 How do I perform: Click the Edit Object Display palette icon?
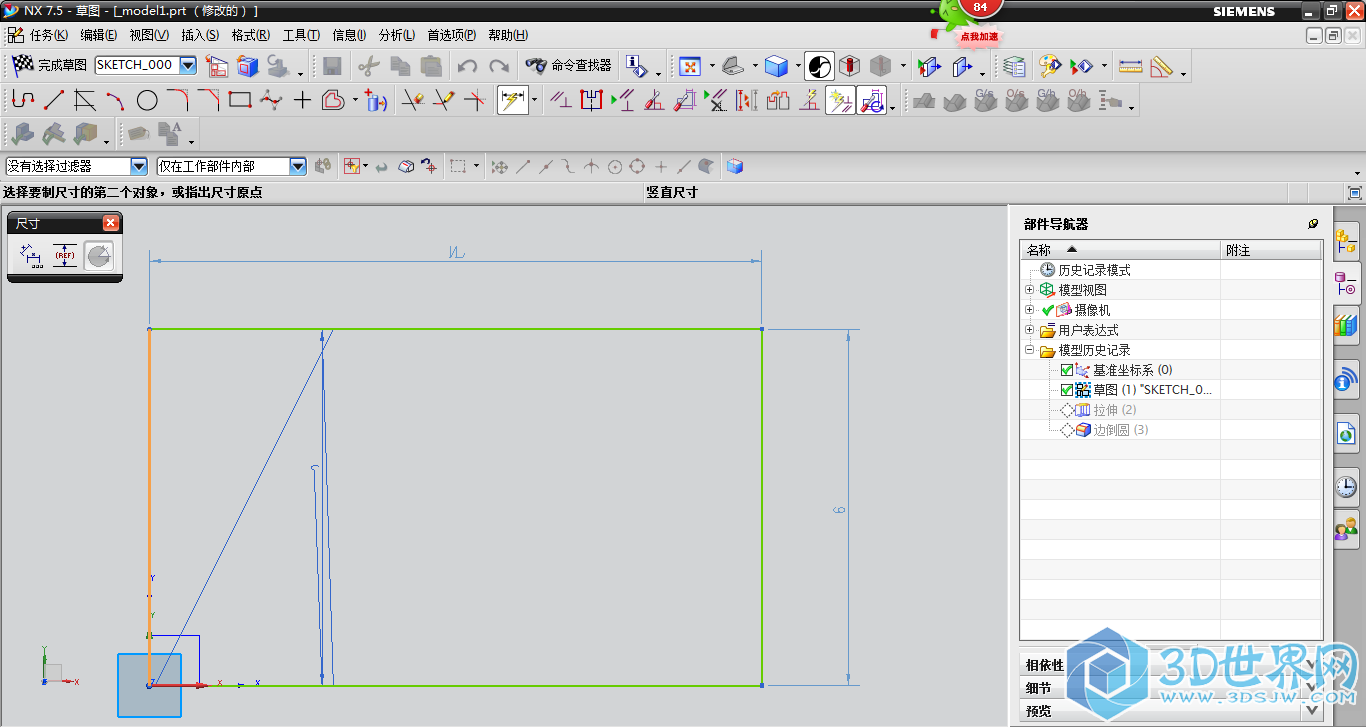[x=1049, y=66]
